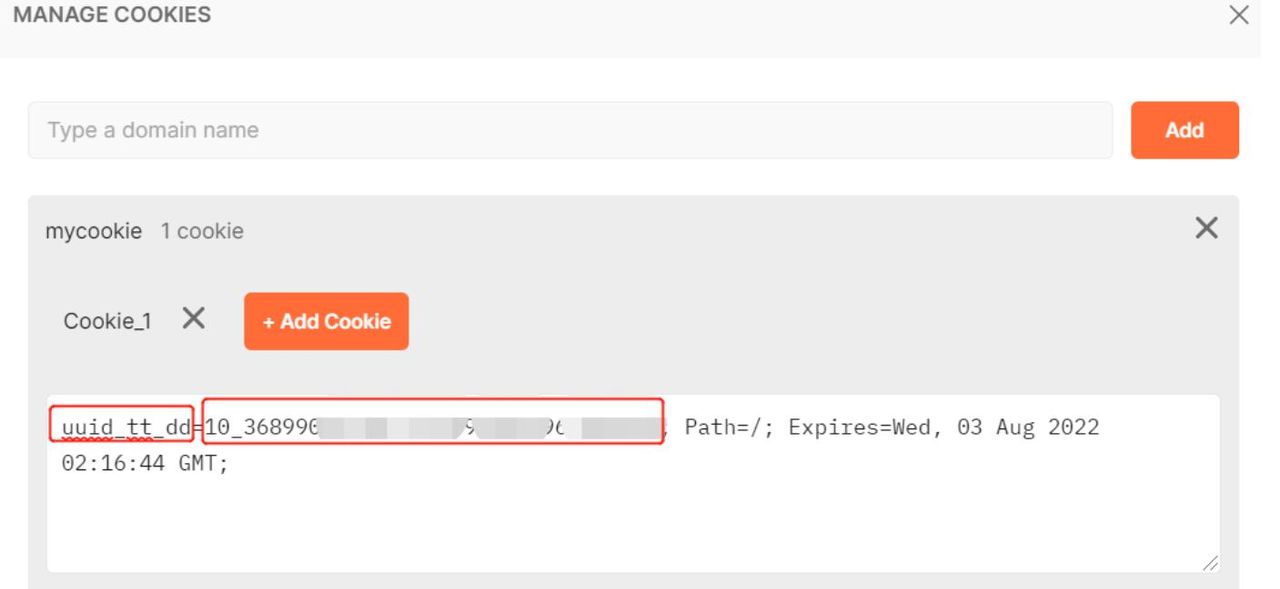This screenshot has width=1280, height=589.
Task: Click the 2022 year in cookie expiry
Action: click(x=1073, y=428)
